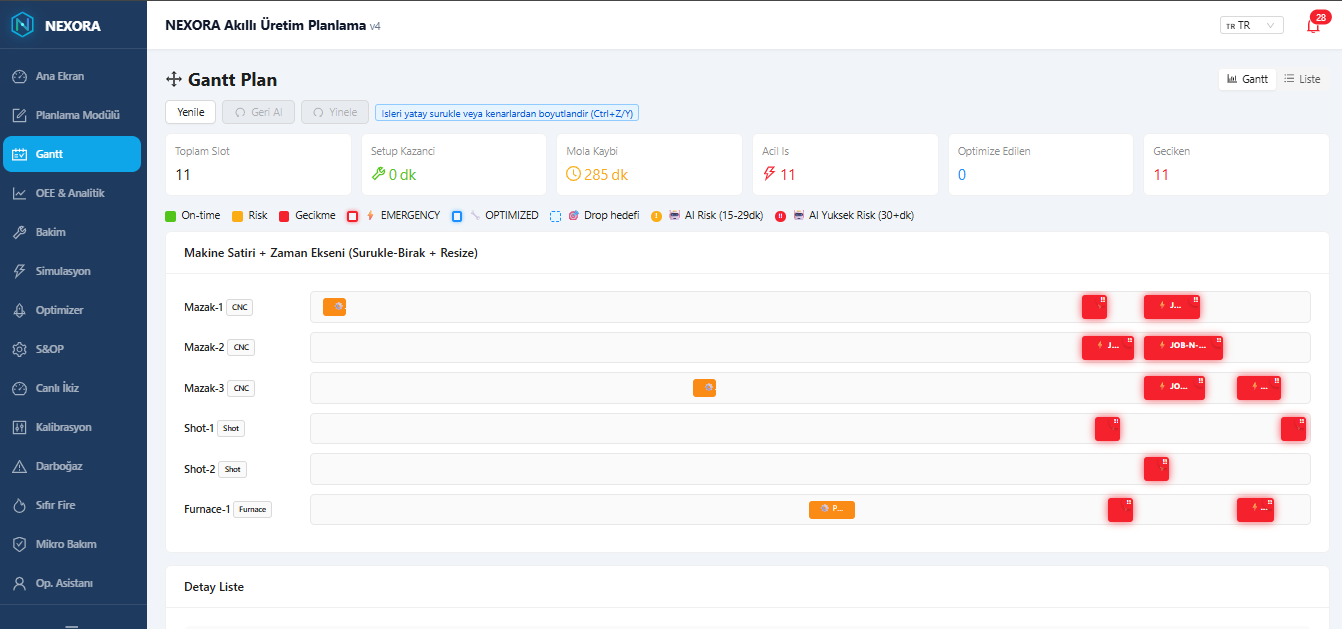Click the Shot tag next to Shot-1
This screenshot has width=1342, height=629.
click(231, 428)
